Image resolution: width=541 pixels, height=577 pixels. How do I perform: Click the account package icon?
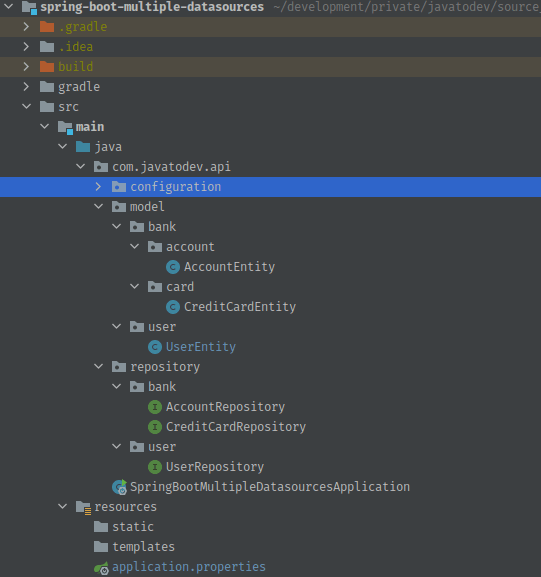click(x=155, y=247)
